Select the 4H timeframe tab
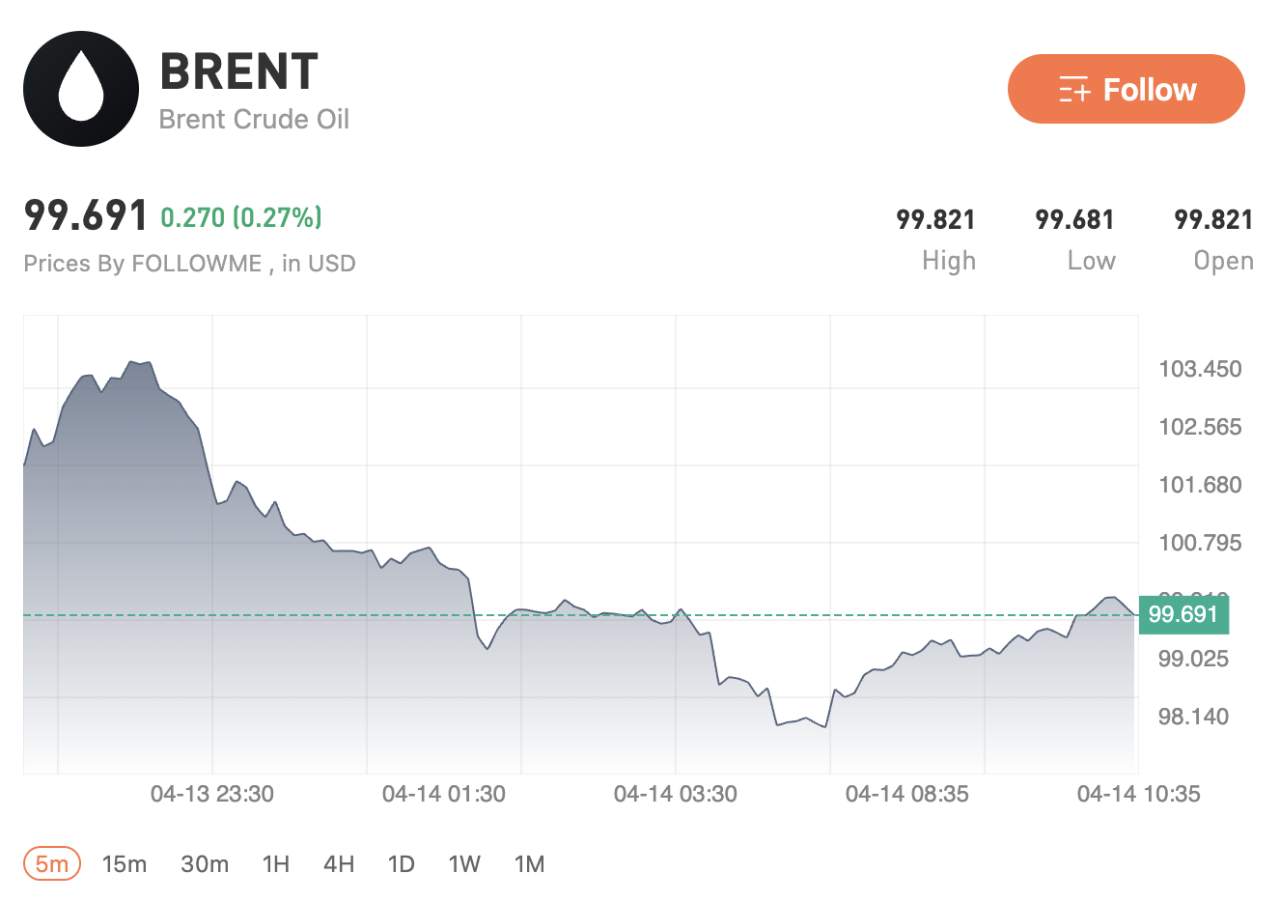Viewport: 1280px width, 902px height. coord(338,864)
